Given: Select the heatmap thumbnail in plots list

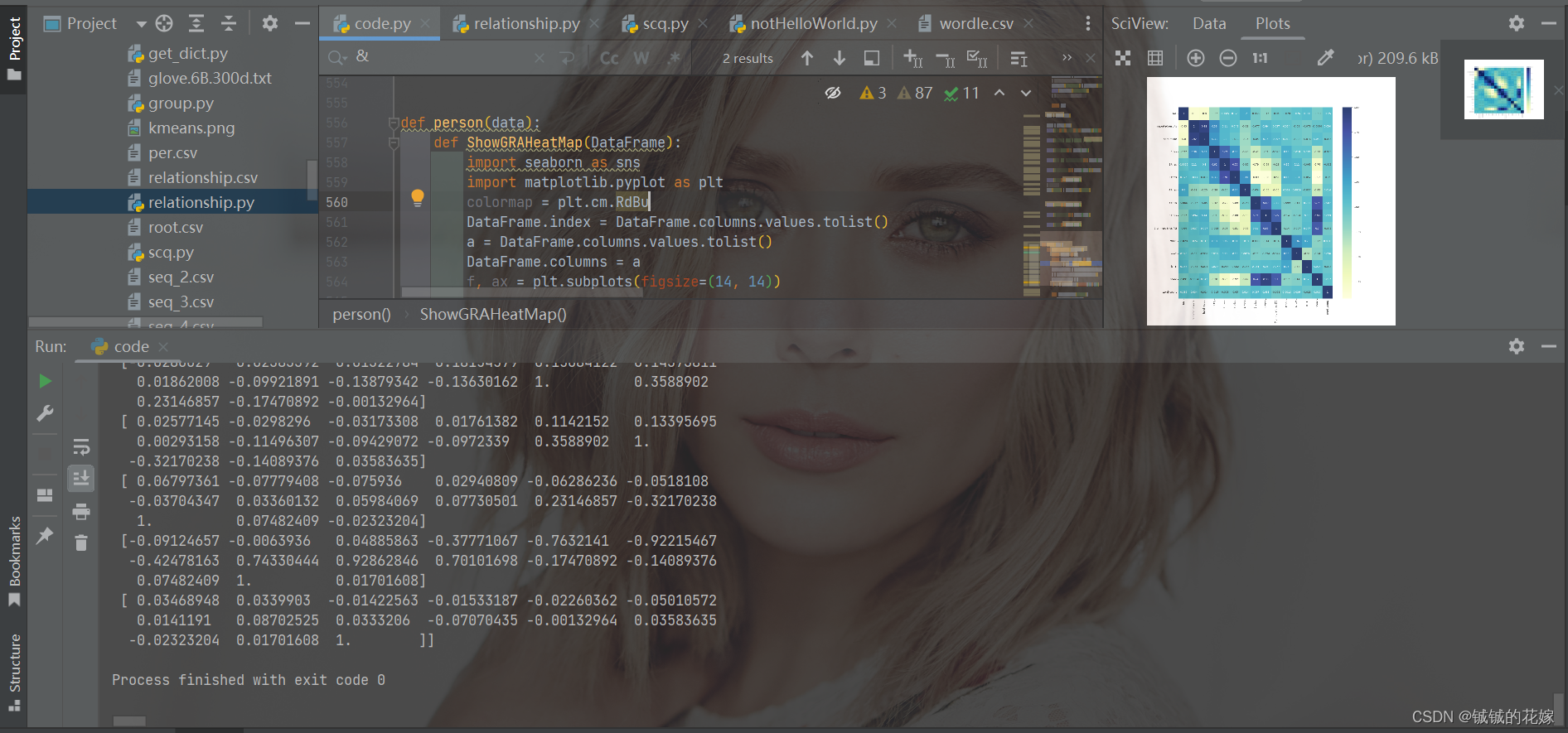Looking at the screenshot, I should click(1503, 89).
